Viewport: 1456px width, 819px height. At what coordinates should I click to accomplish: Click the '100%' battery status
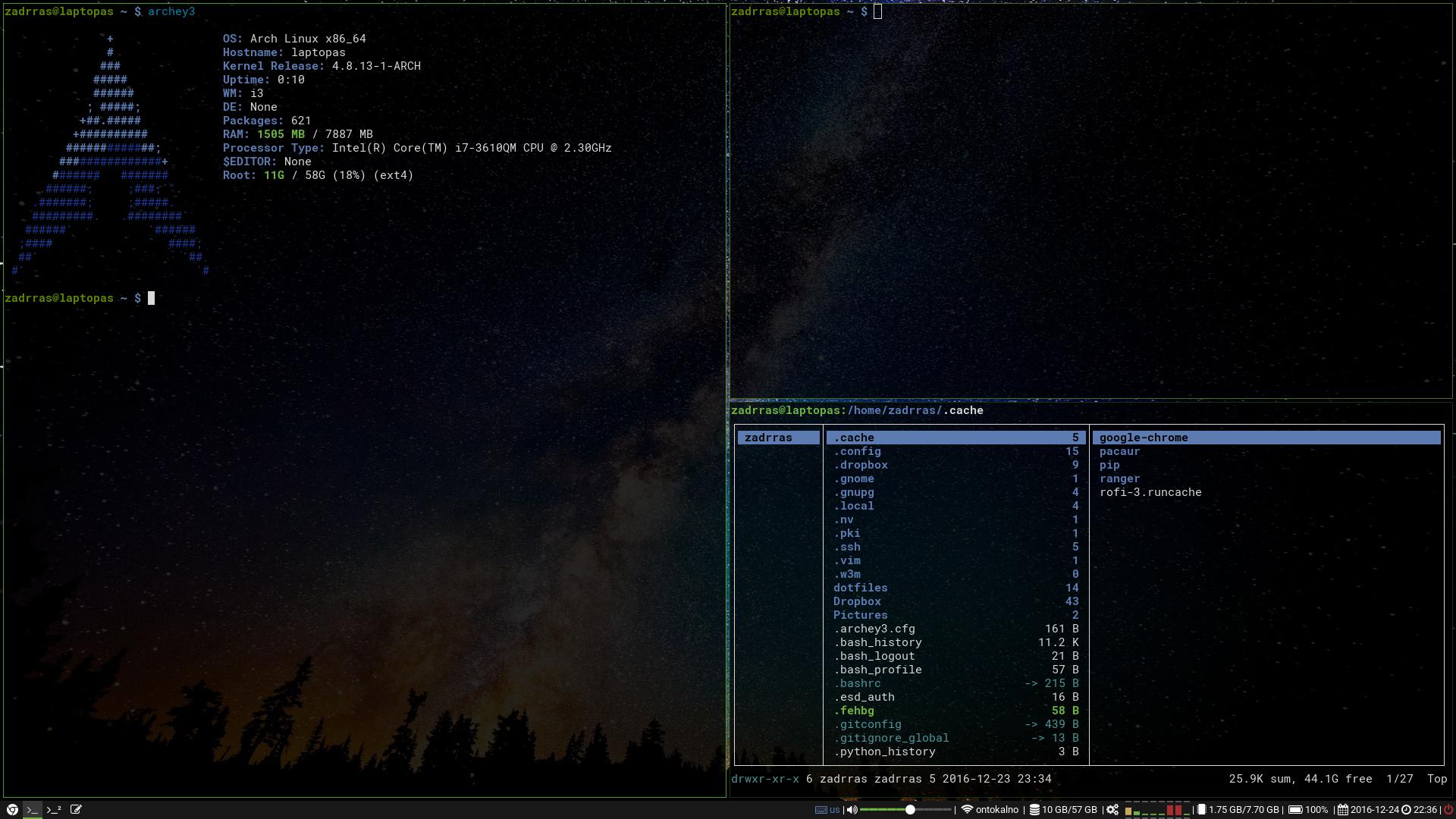click(1316, 810)
